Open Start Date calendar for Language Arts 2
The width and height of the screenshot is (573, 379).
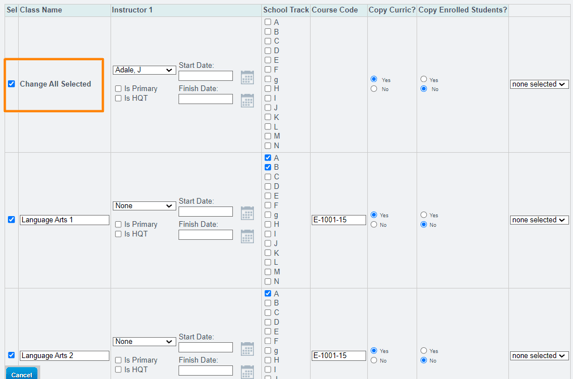(x=247, y=349)
